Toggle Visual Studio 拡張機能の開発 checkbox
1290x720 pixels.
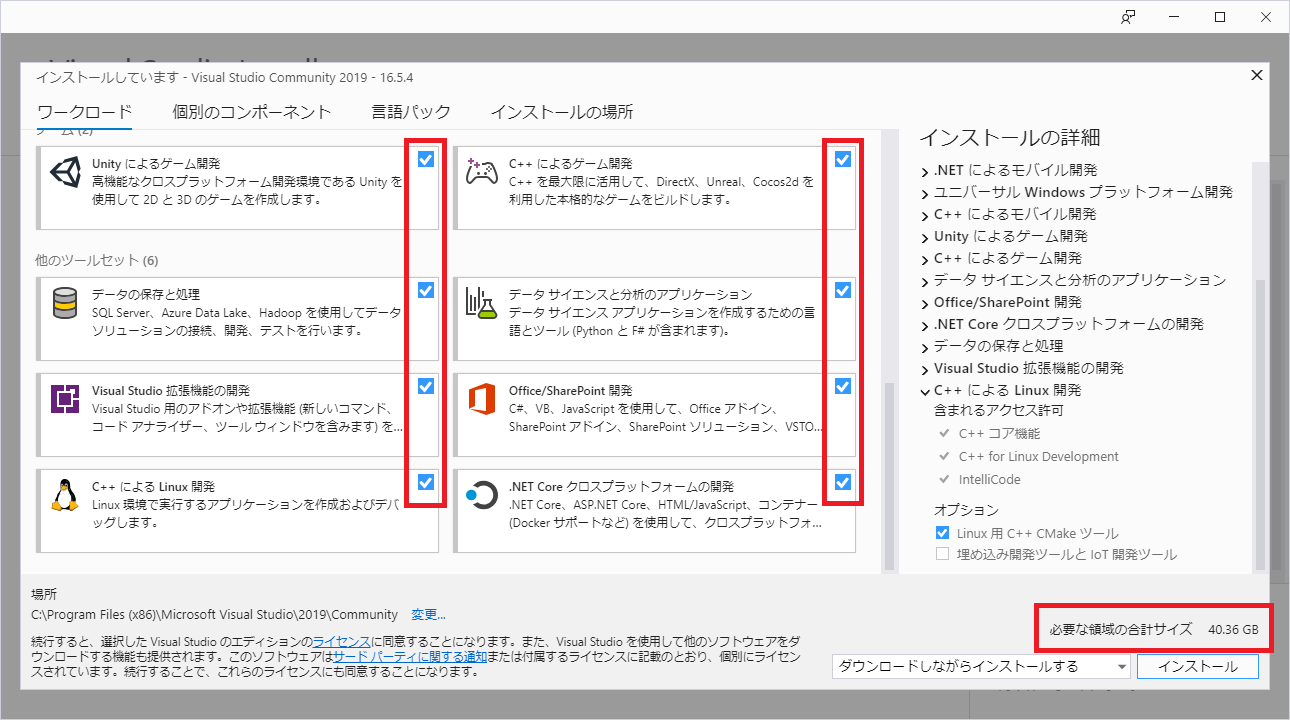pos(426,386)
